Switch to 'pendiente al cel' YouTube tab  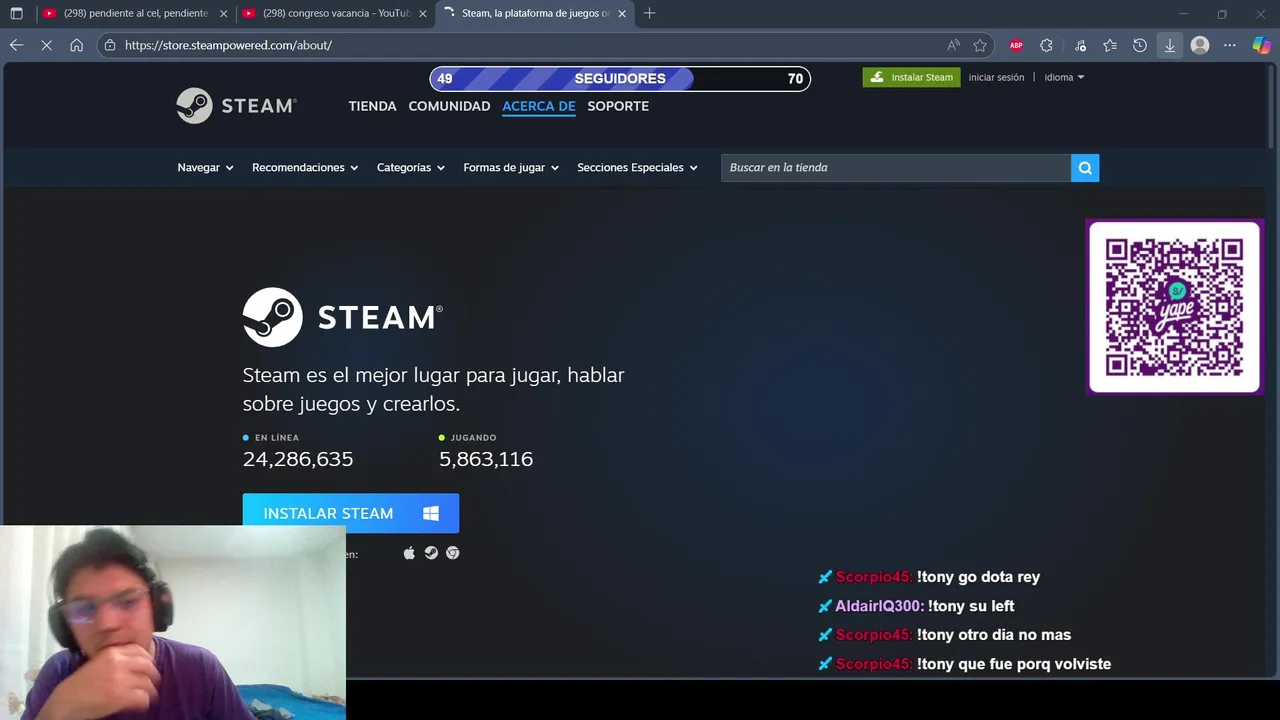(x=135, y=14)
